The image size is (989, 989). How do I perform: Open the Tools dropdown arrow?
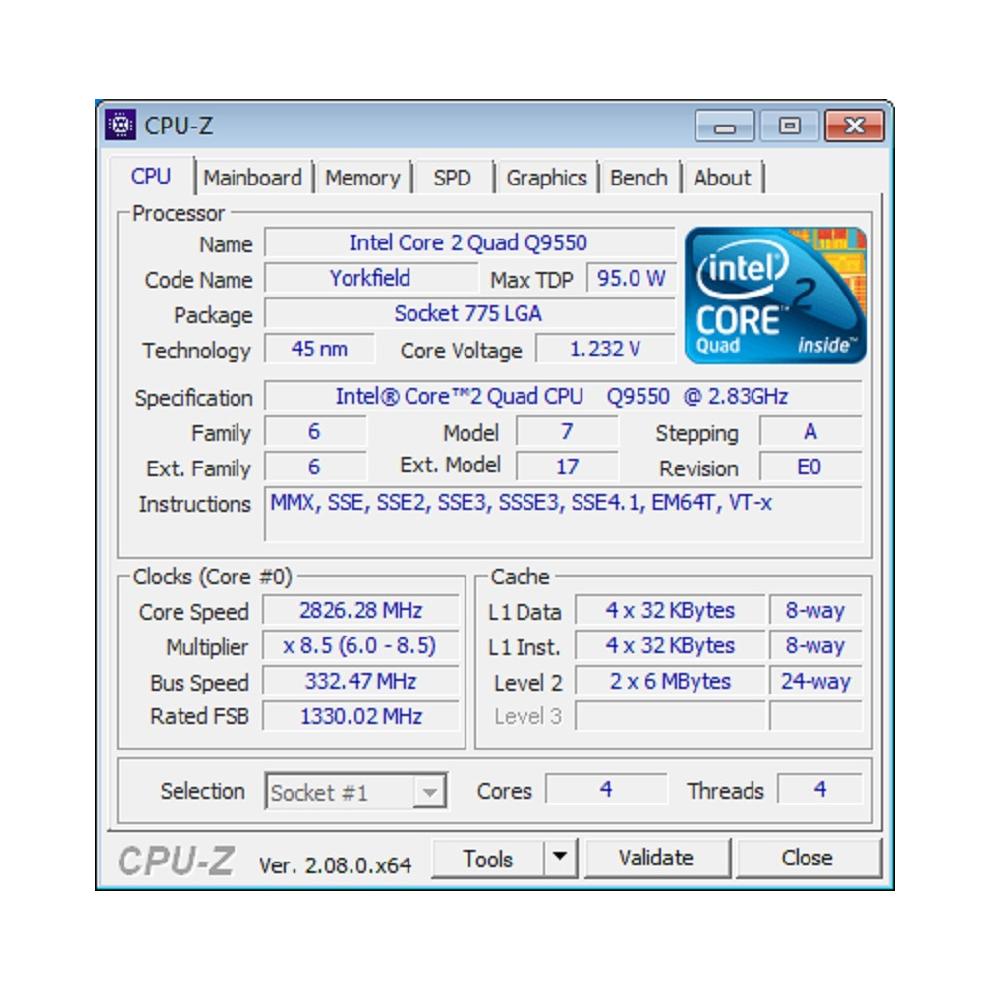click(559, 858)
